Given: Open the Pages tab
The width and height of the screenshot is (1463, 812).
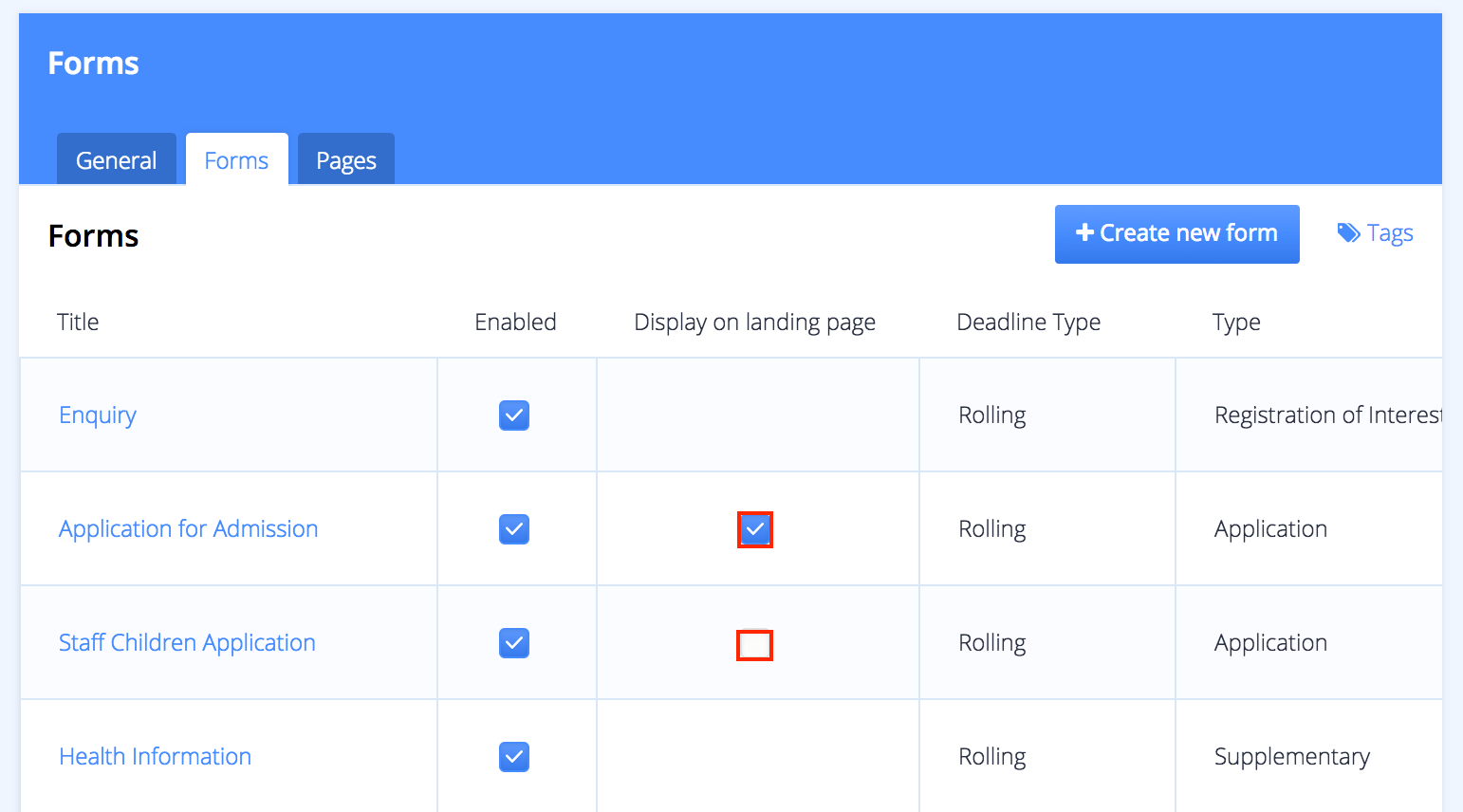Looking at the screenshot, I should coord(346,160).
